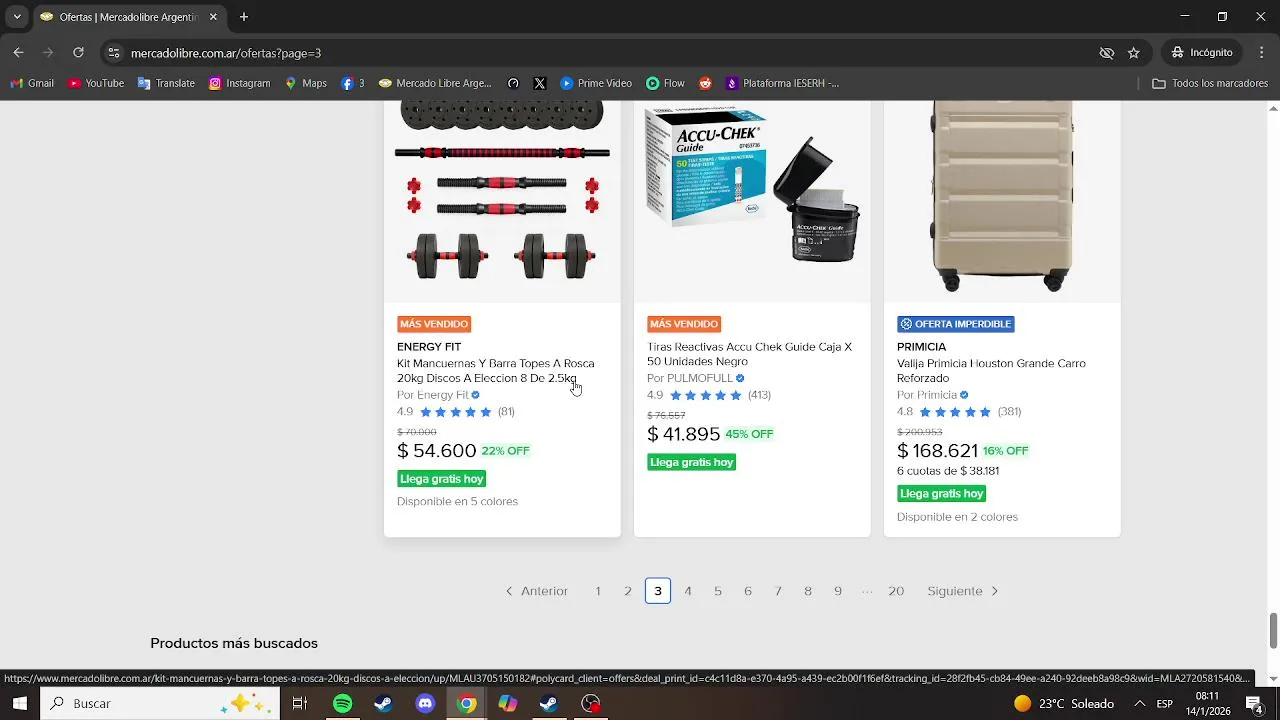Go to the Siguiente page
Viewport: 1280px width, 720px height.
click(x=963, y=591)
